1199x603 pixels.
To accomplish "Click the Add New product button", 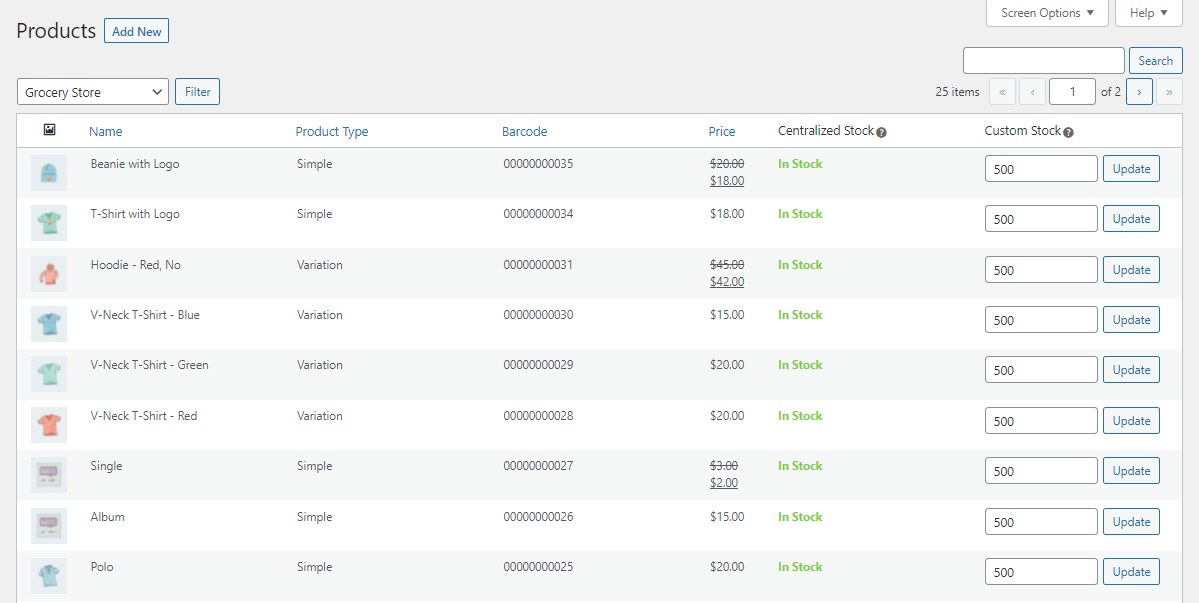I will click(136, 32).
